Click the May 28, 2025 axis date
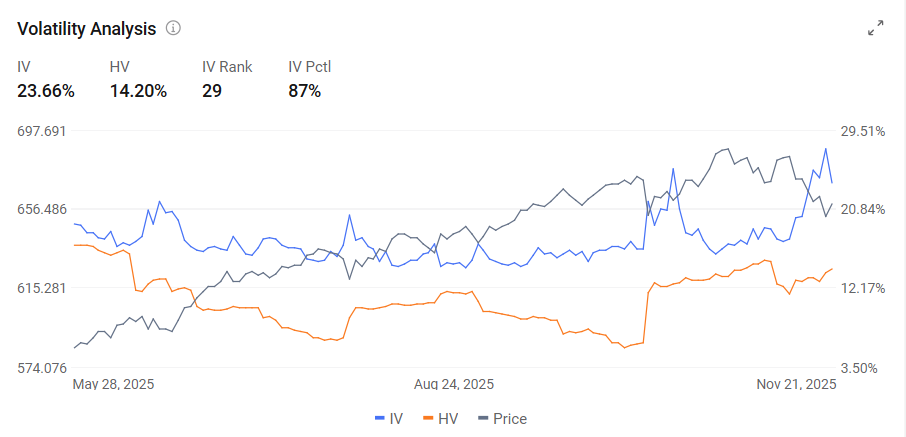Viewport: 906px width, 437px height. (x=113, y=384)
